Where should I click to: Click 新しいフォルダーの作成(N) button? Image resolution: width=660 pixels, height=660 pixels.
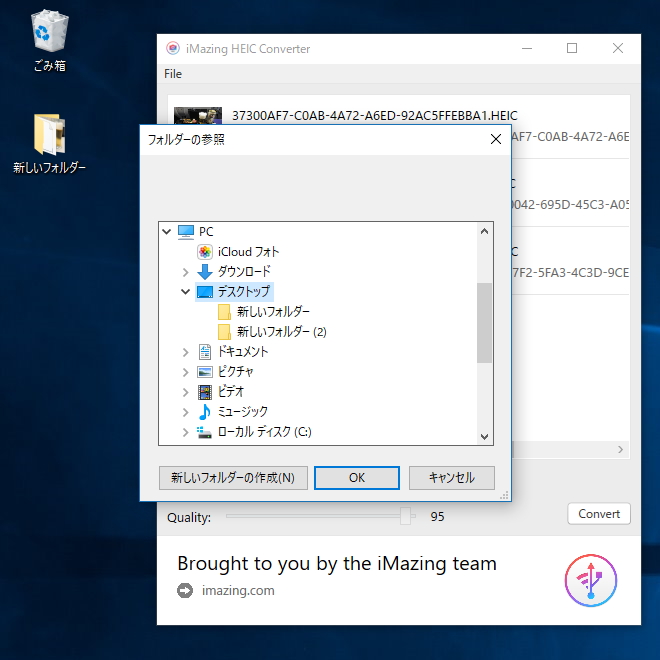point(233,478)
